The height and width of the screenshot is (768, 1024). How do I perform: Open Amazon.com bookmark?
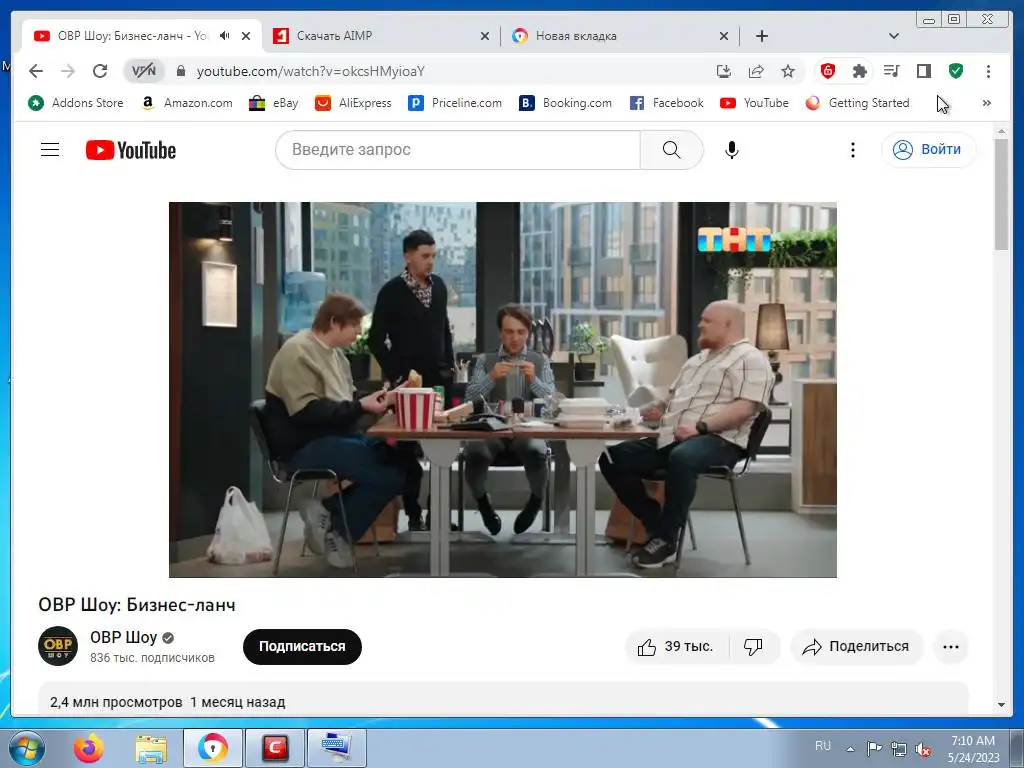(x=187, y=103)
